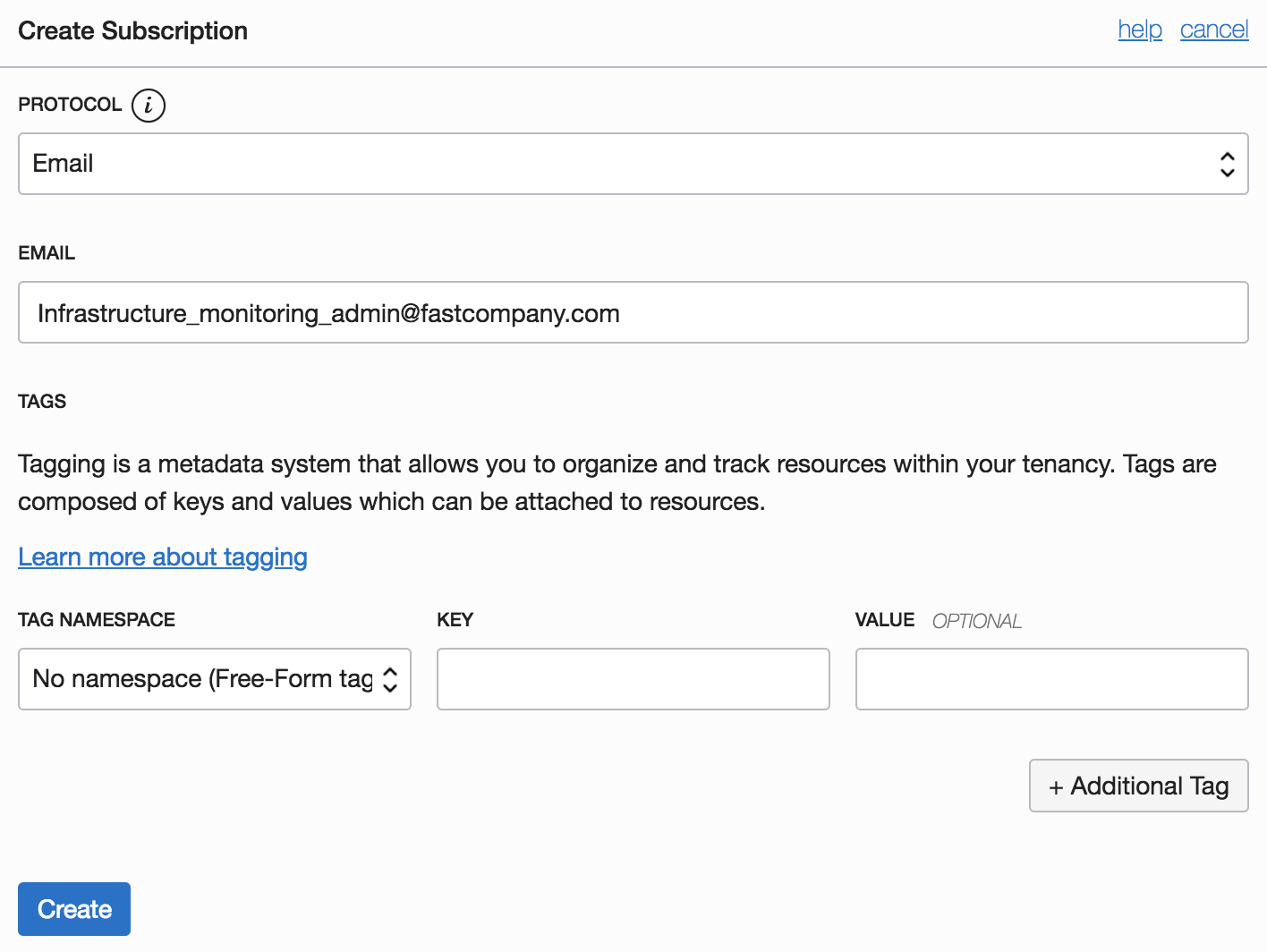Click the PROTOCOL field label

click(x=70, y=105)
